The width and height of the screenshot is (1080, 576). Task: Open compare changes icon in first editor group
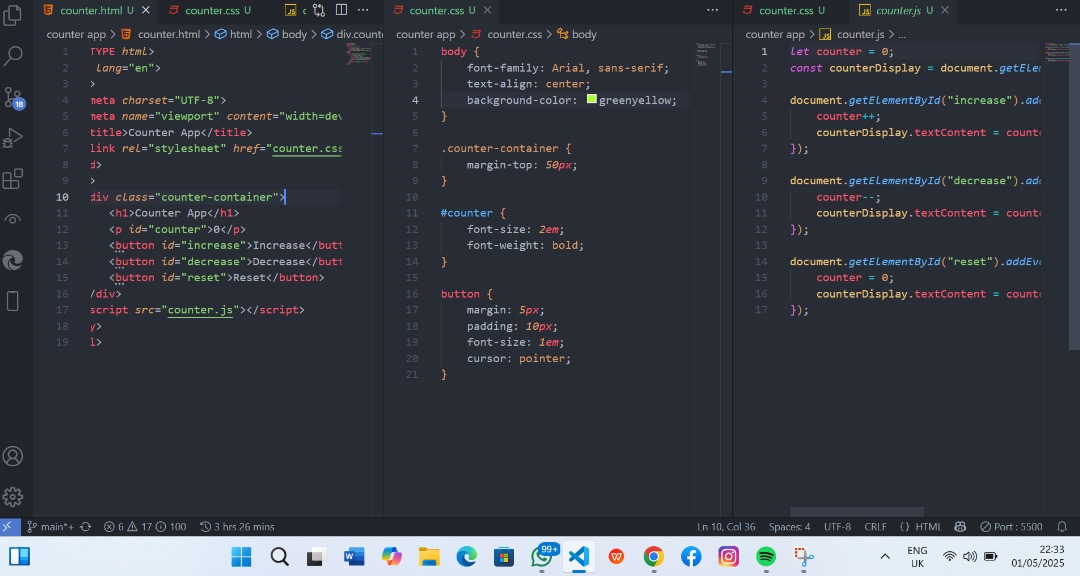point(318,10)
